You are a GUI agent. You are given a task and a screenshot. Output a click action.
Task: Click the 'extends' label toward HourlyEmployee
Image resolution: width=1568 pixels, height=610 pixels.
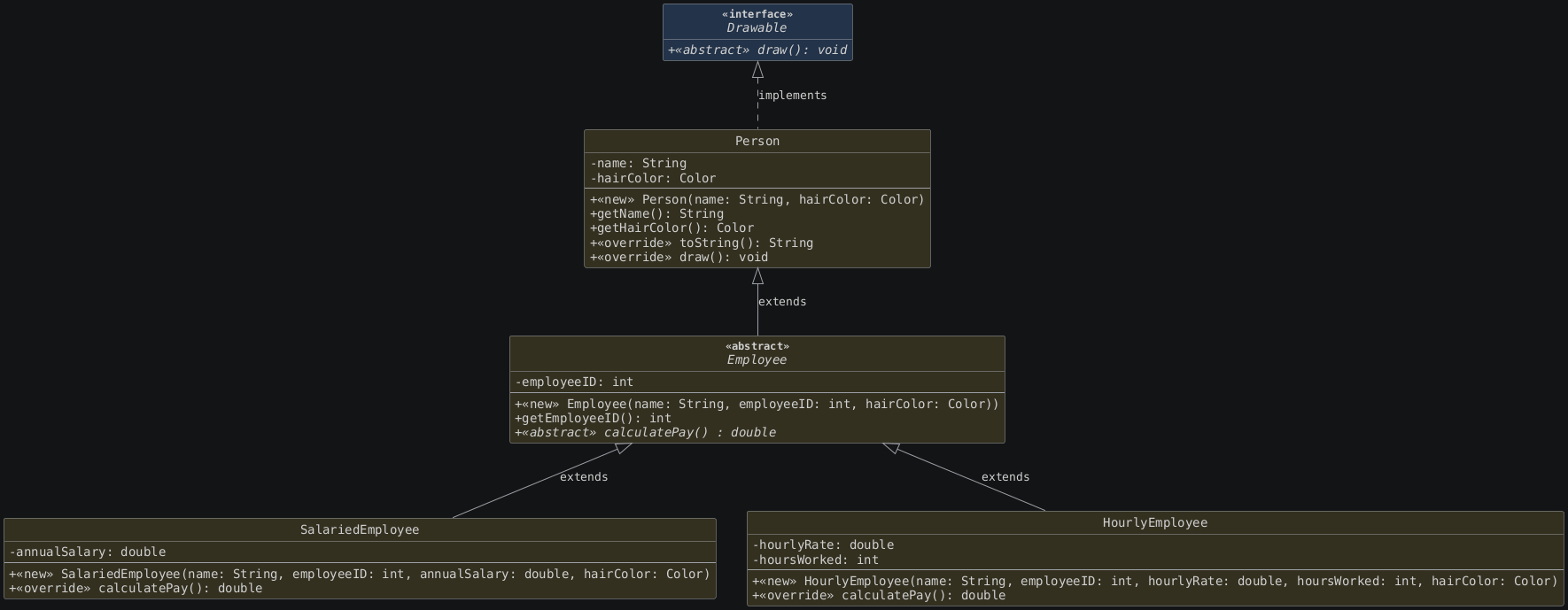(1005, 477)
